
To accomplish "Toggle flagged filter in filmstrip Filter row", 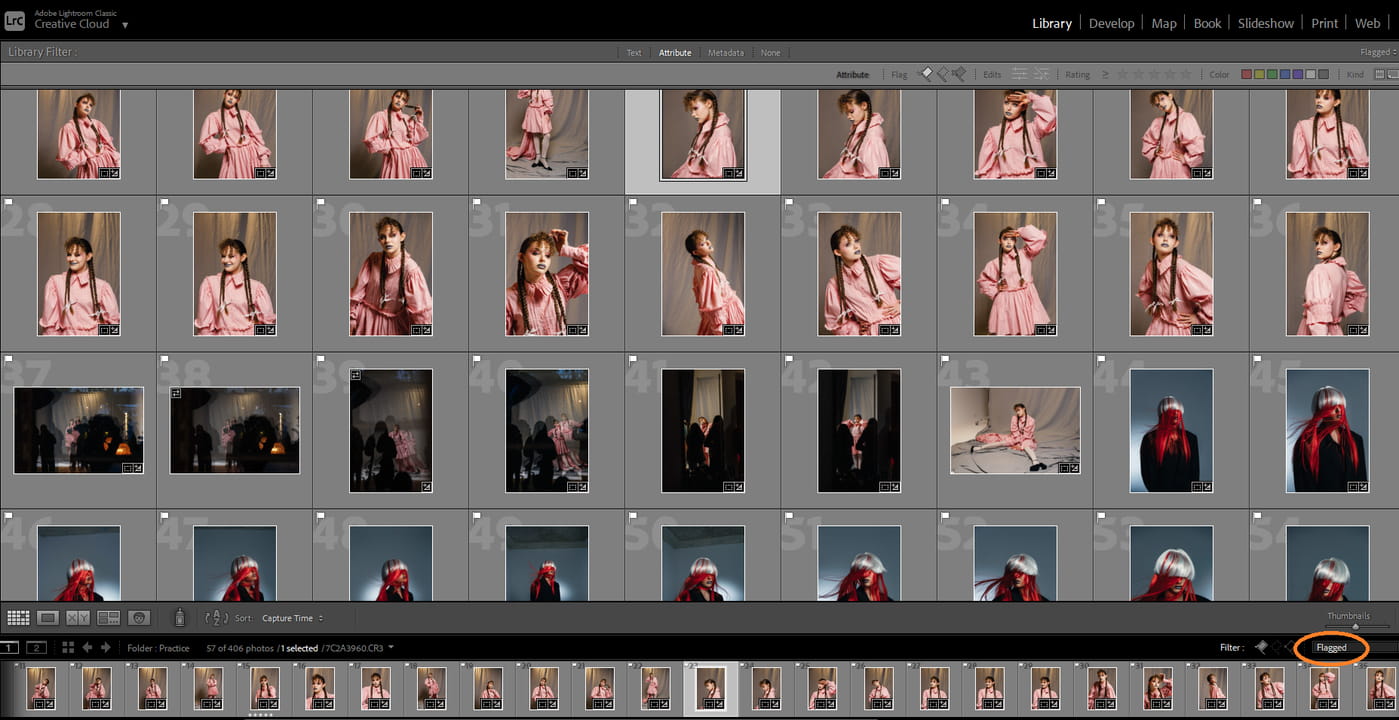I will [x=1261, y=647].
